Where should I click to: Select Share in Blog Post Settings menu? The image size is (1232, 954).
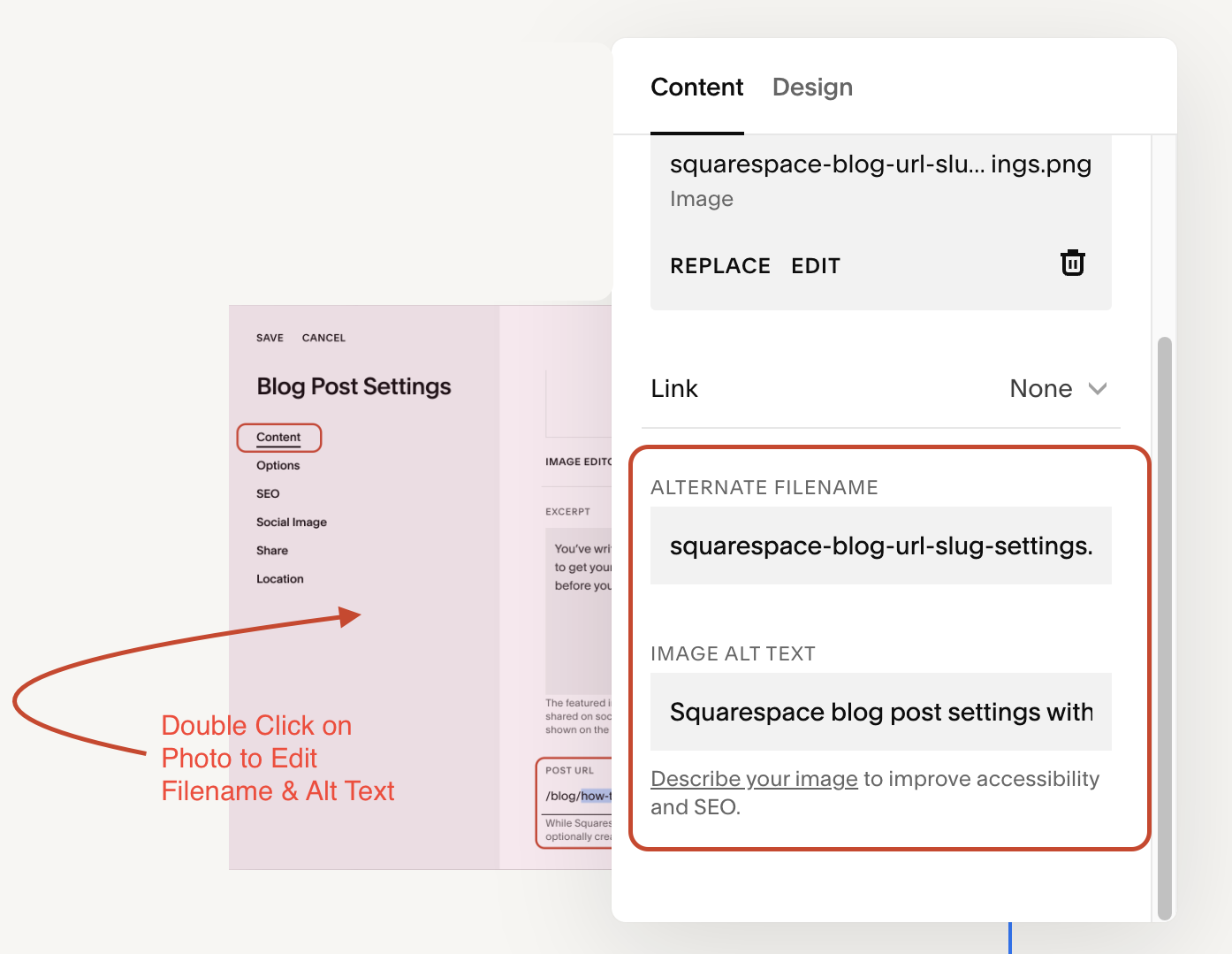tap(272, 550)
